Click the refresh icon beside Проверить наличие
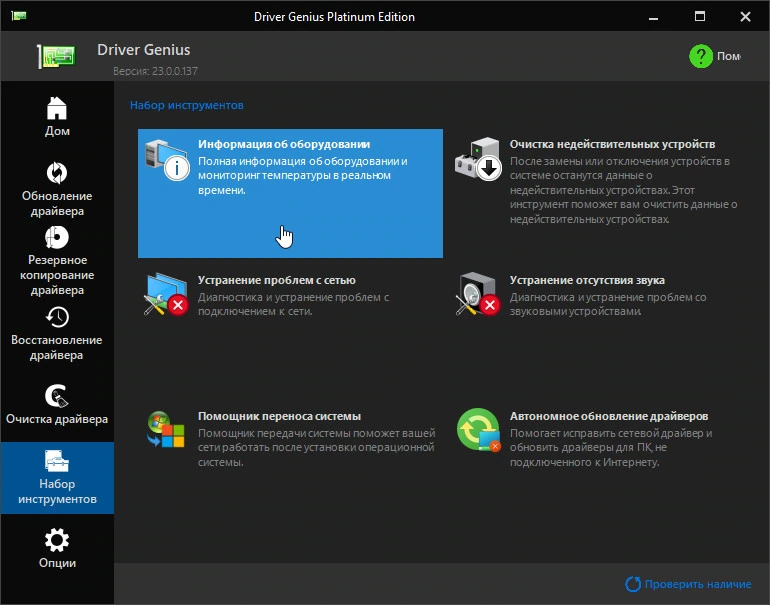 (632, 584)
